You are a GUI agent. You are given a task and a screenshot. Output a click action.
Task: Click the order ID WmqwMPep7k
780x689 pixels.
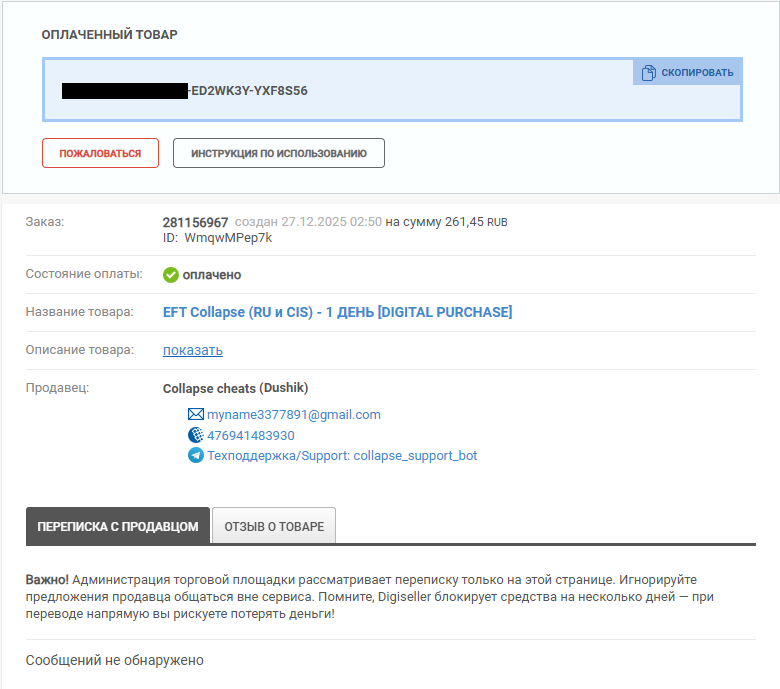tap(228, 238)
